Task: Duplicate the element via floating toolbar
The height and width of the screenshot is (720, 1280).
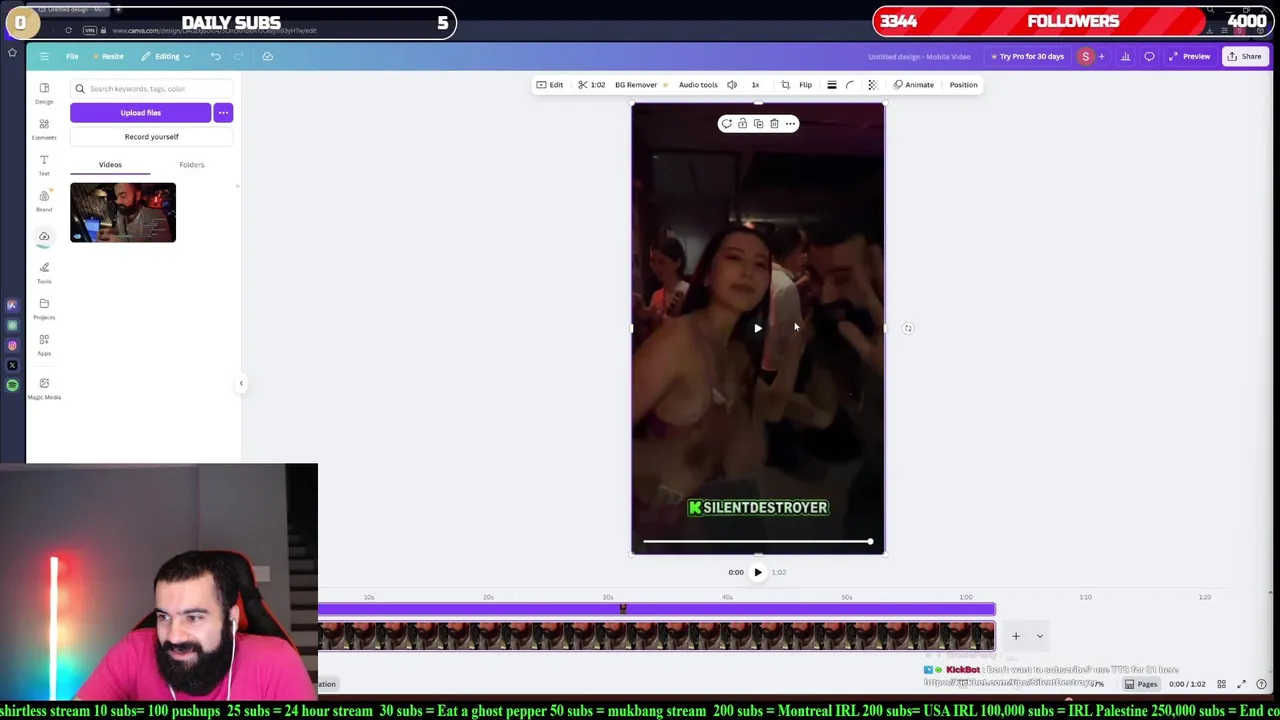Action: click(x=758, y=124)
